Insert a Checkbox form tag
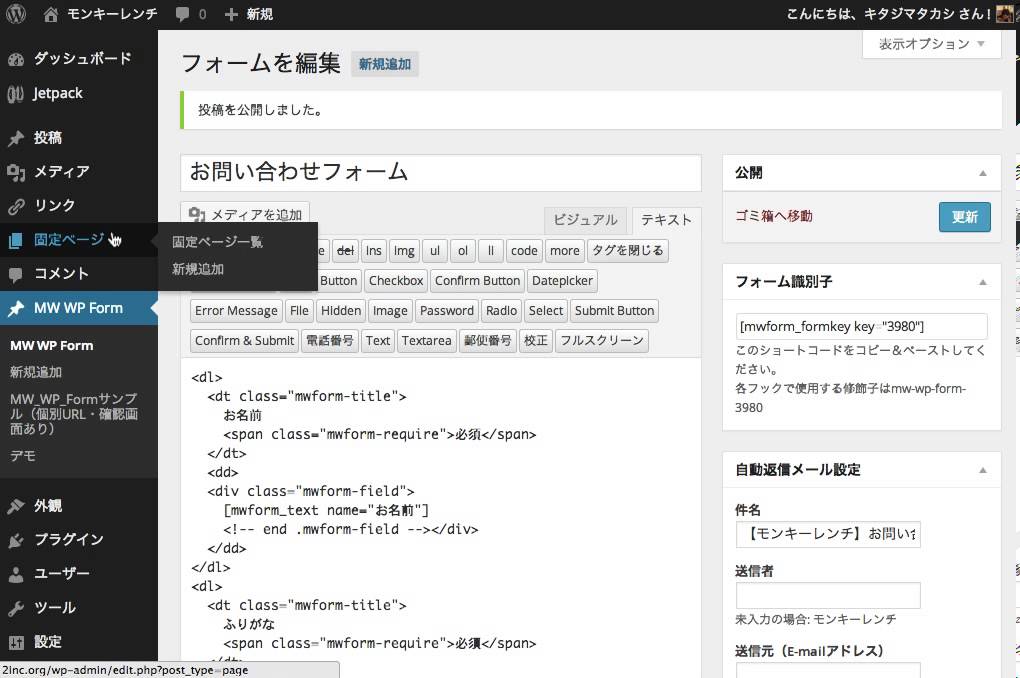The image size is (1020, 678). tap(396, 281)
